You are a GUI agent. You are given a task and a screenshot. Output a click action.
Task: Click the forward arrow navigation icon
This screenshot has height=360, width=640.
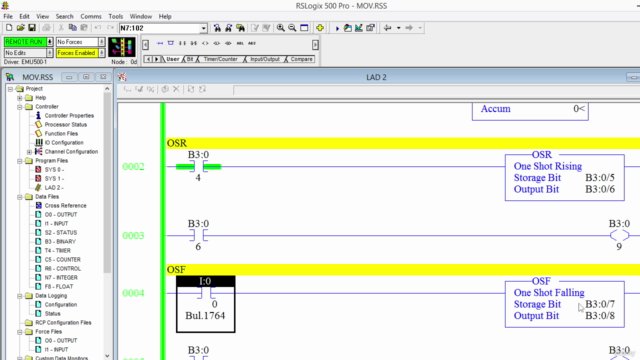(409, 28)
